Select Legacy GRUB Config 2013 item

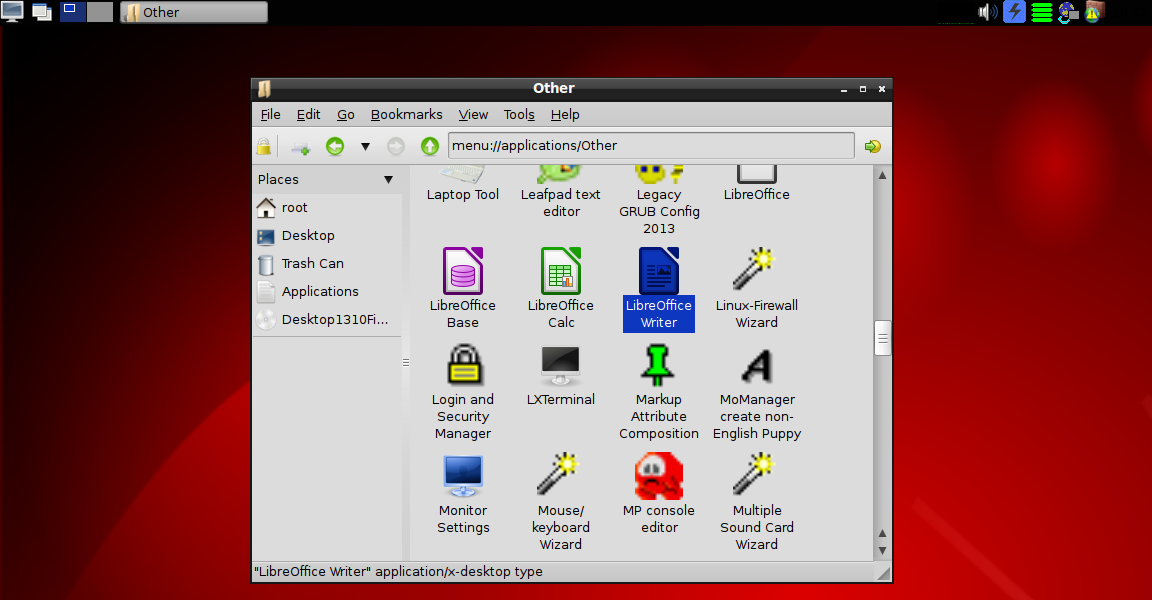coord(659,202)
